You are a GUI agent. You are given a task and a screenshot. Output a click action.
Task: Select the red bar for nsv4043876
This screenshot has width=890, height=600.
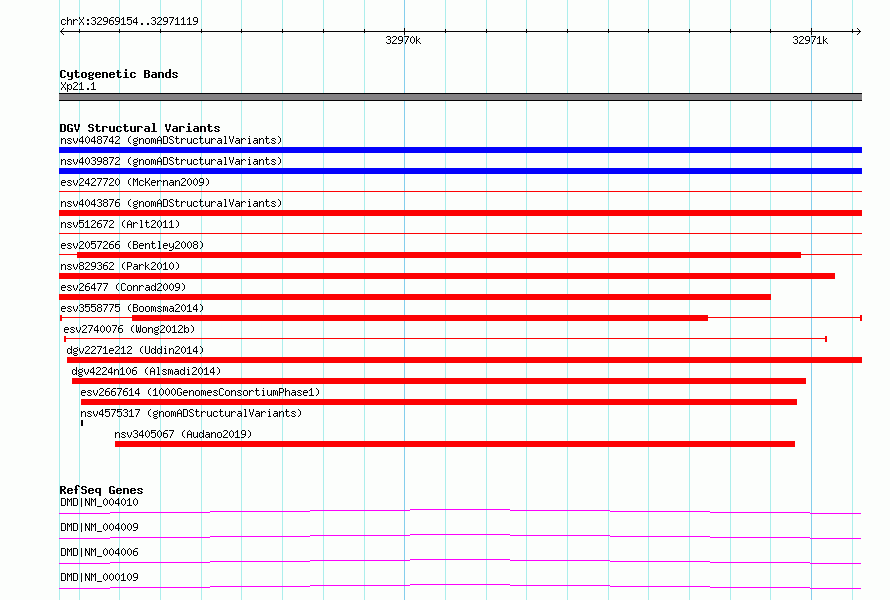coord(460,213)
